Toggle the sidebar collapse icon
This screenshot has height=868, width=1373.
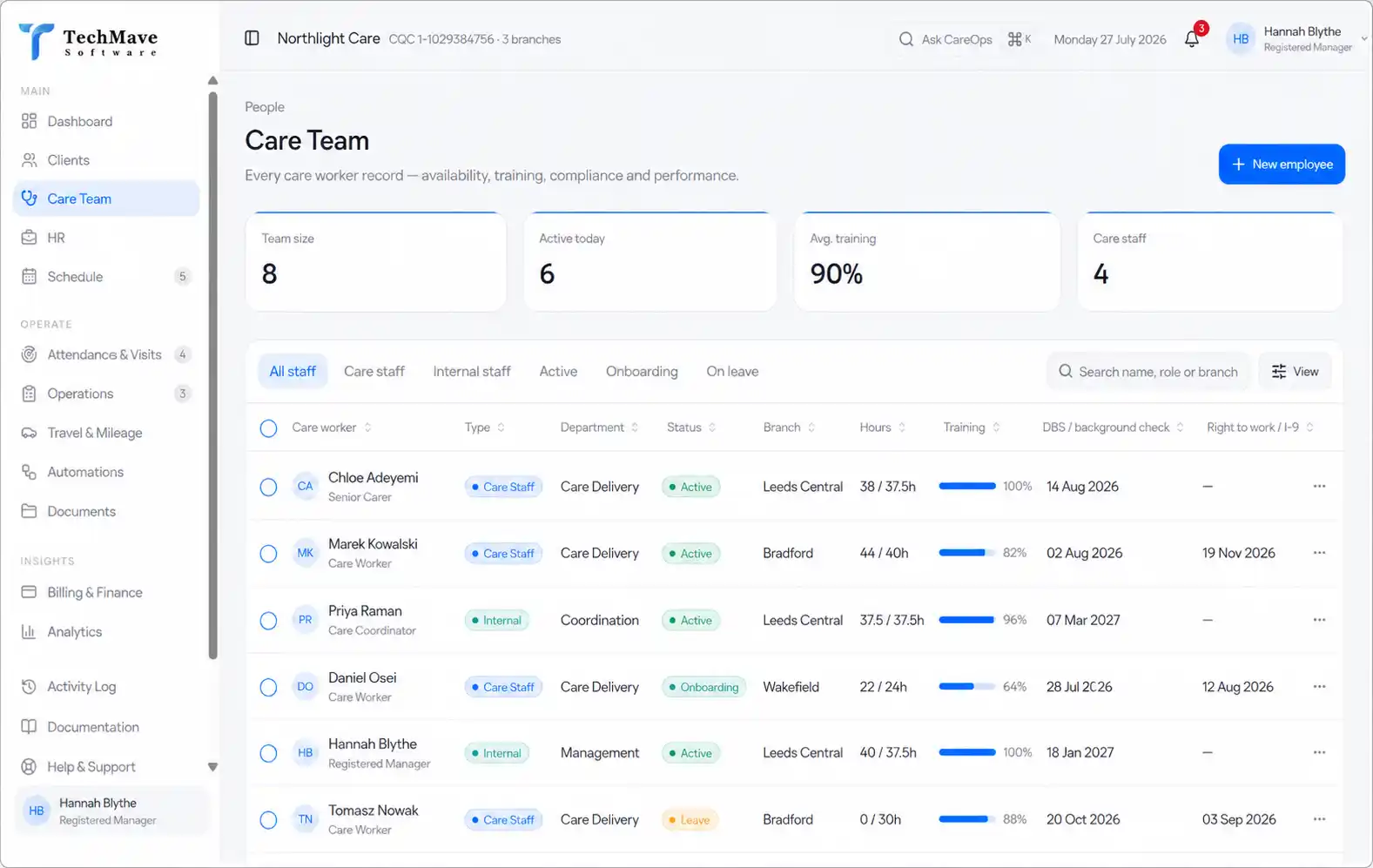click(252, 38)
